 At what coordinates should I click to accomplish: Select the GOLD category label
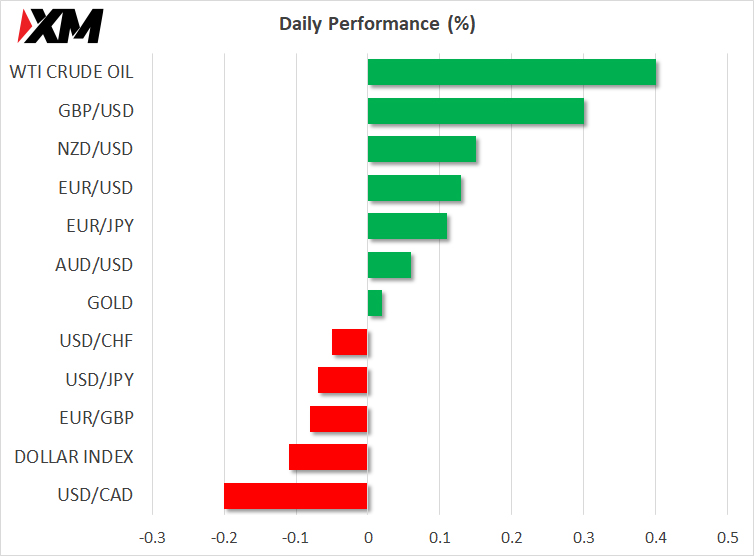click(x=110, y=303)
